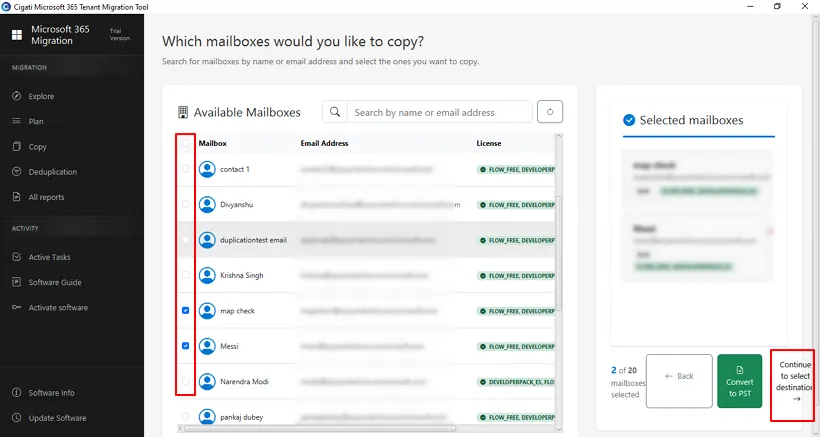Uncheck the Messi mailbox checkbox
820x437 pixels.
pyautogui.click(x=186, y=346)
